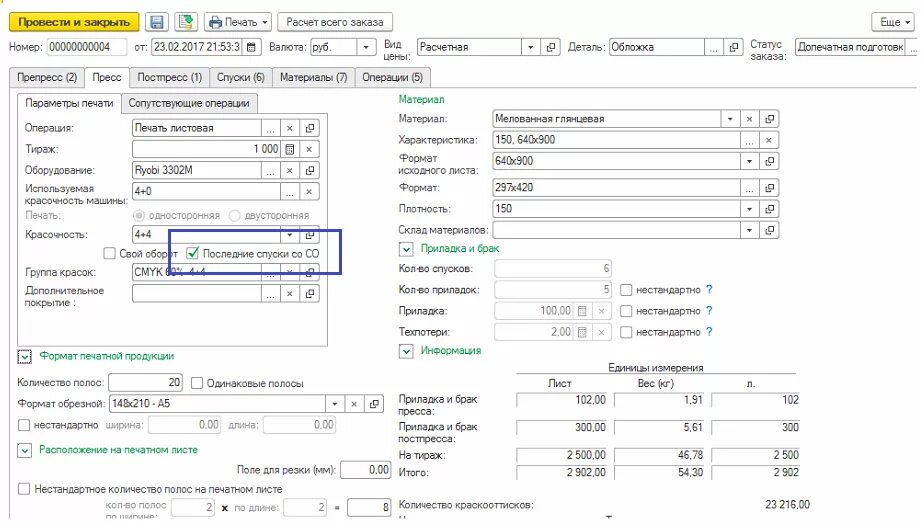Open calculator for Тираж field

tap(290, 149)
